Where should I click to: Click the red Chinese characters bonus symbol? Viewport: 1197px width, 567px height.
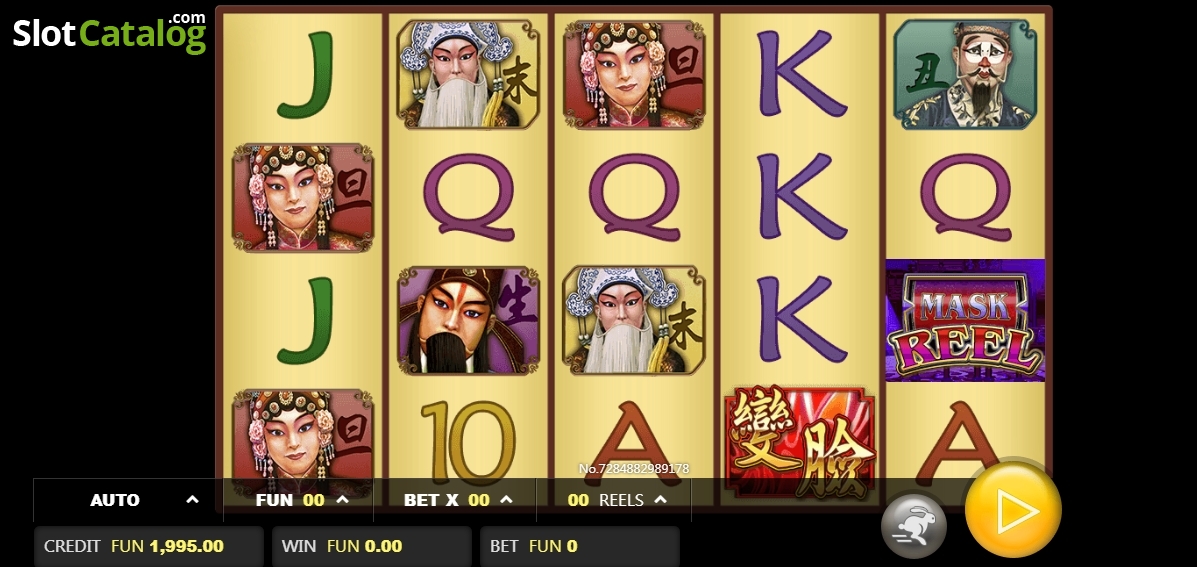click(x=800, y=443)
